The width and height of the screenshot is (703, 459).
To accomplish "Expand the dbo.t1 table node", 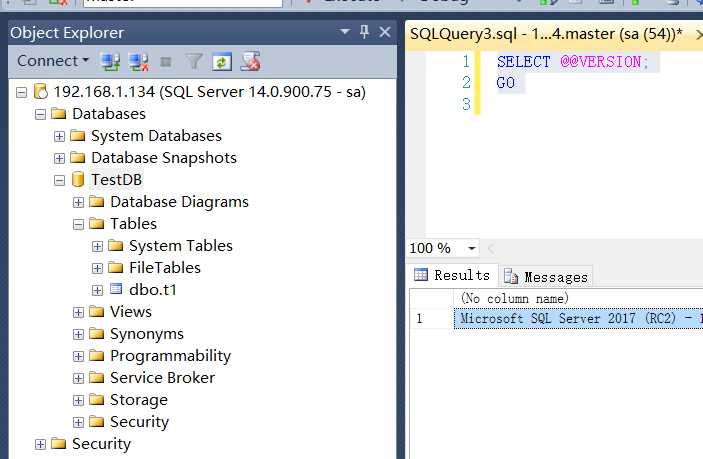I will 97,290.
